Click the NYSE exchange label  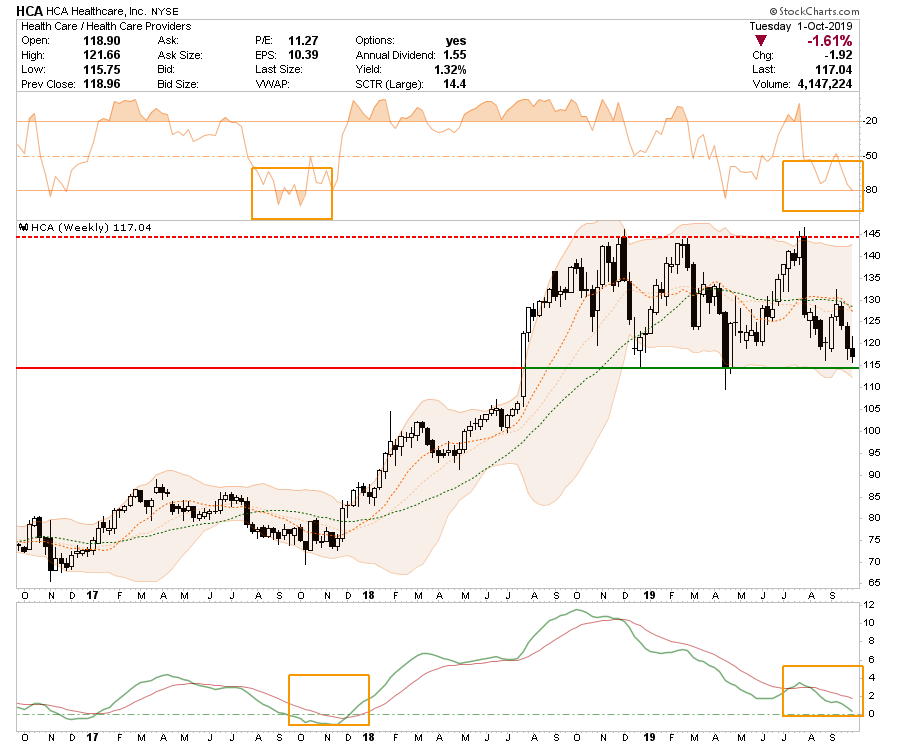pos(164,11)
